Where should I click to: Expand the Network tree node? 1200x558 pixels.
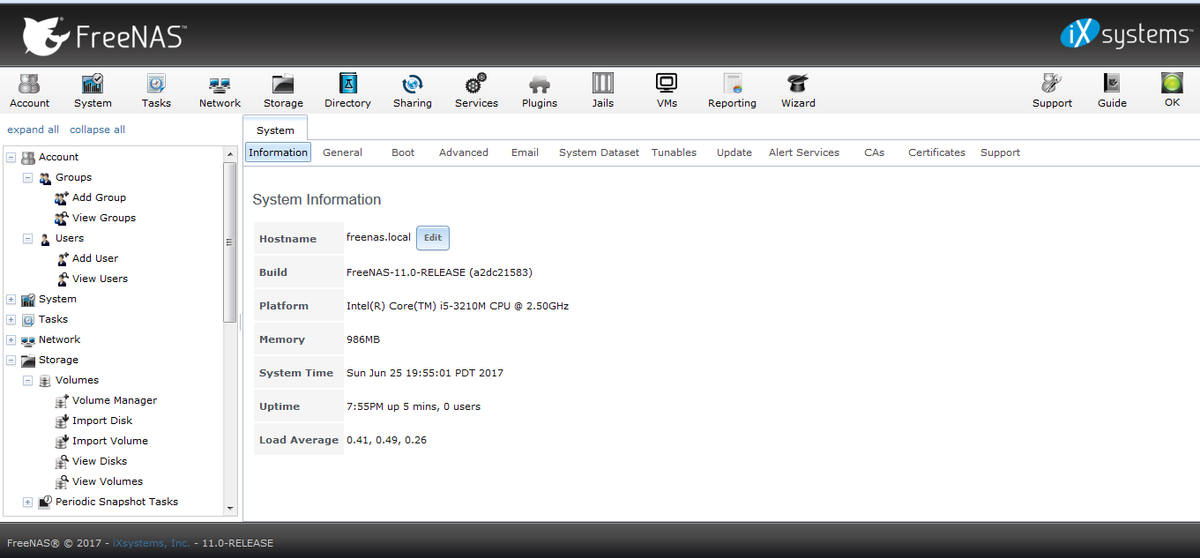point(11,340)
